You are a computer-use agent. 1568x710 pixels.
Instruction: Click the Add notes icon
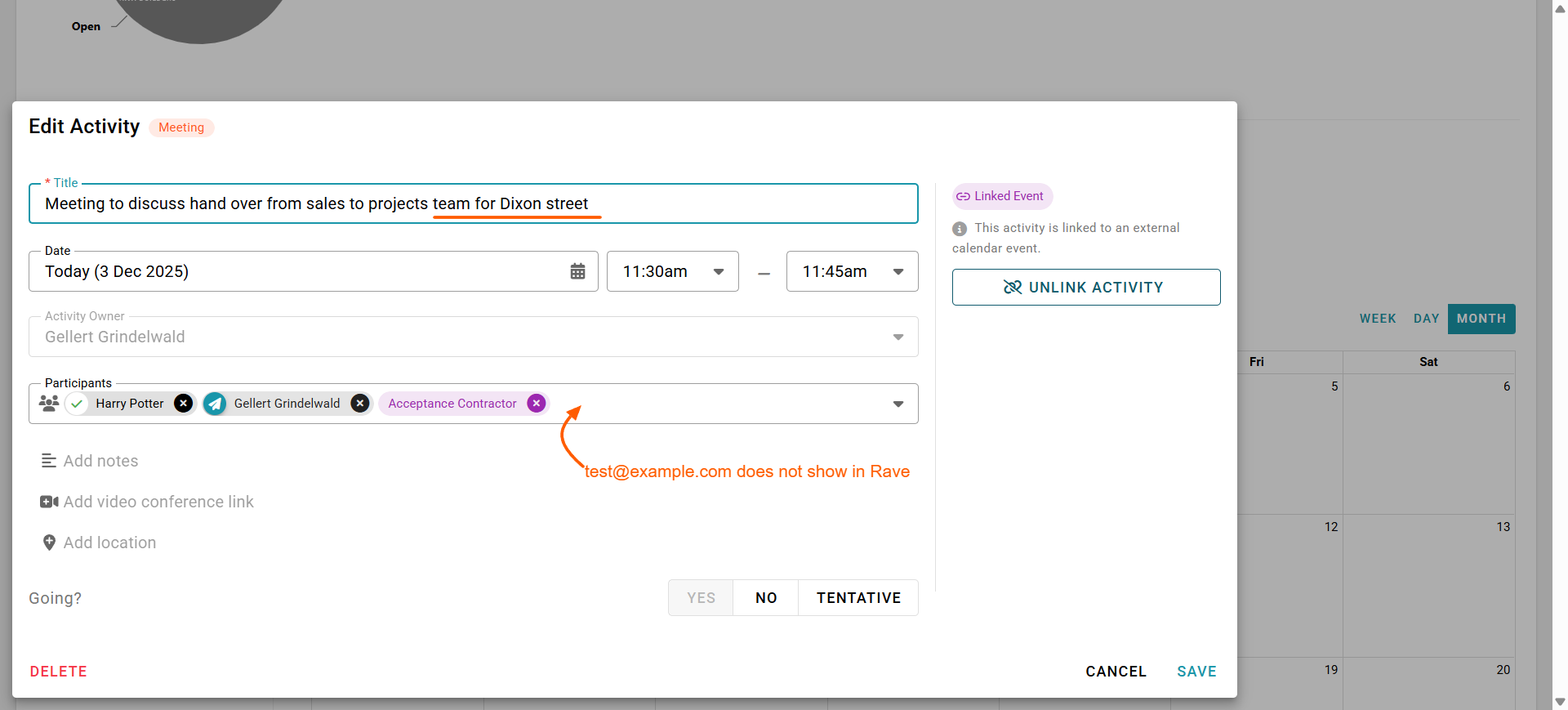click(x=49, y=461)
